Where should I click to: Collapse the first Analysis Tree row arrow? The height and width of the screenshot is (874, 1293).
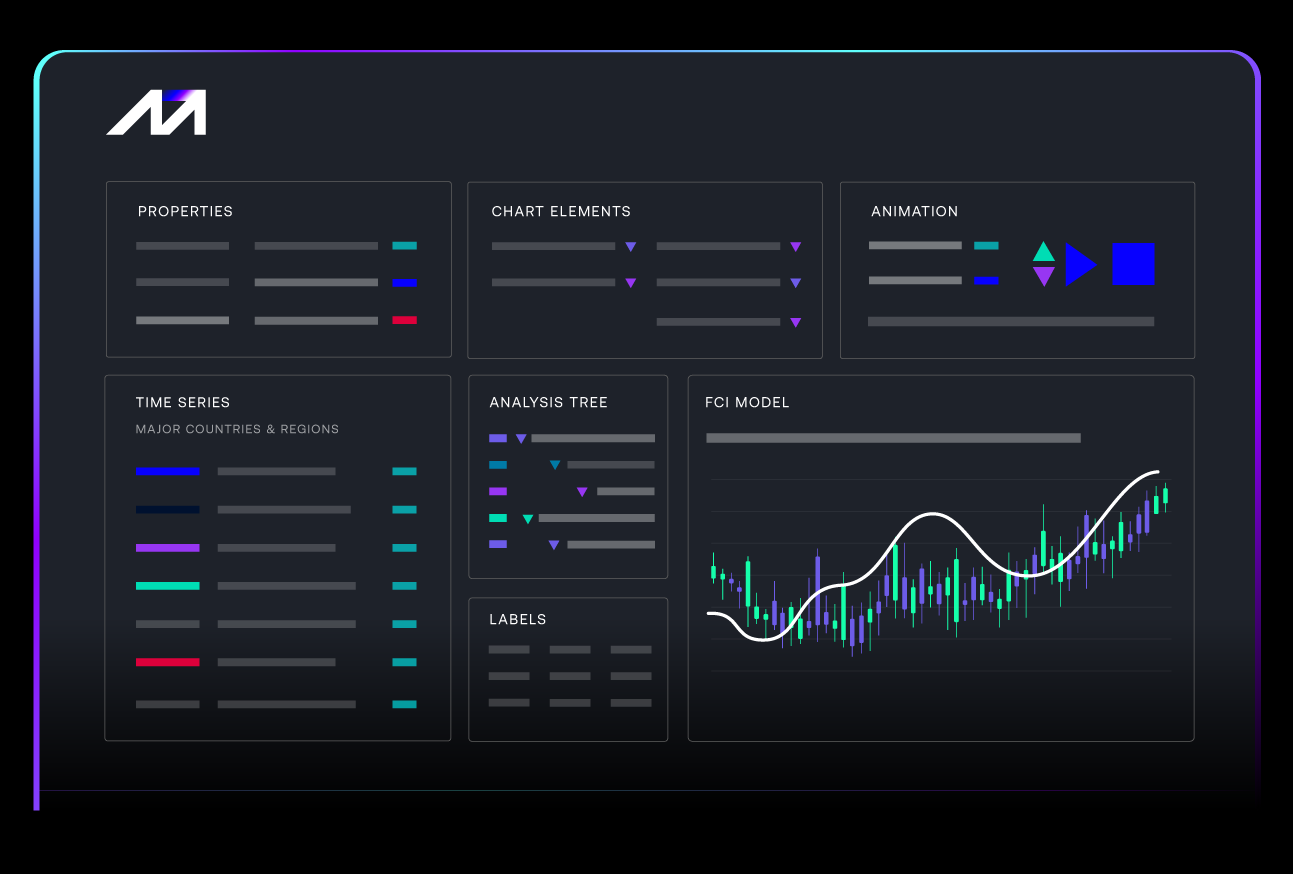pos(521,438)
